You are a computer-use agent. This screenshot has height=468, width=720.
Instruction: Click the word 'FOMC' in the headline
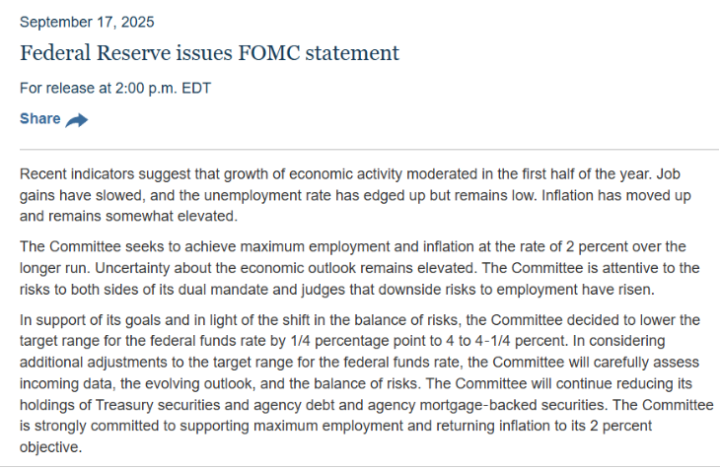point(268,53)
